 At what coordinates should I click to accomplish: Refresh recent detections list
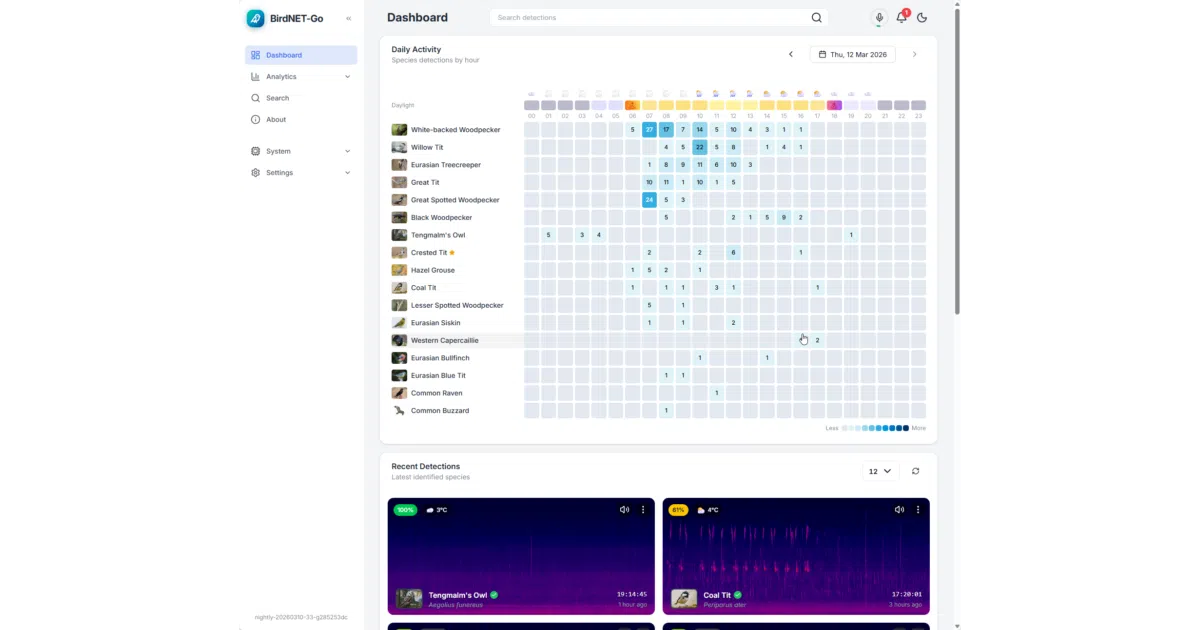(915, 471)
